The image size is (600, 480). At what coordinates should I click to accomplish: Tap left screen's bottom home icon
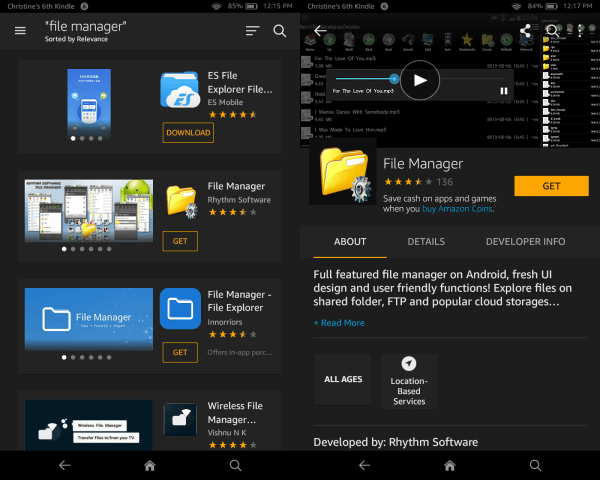click(x=150, y=465)
